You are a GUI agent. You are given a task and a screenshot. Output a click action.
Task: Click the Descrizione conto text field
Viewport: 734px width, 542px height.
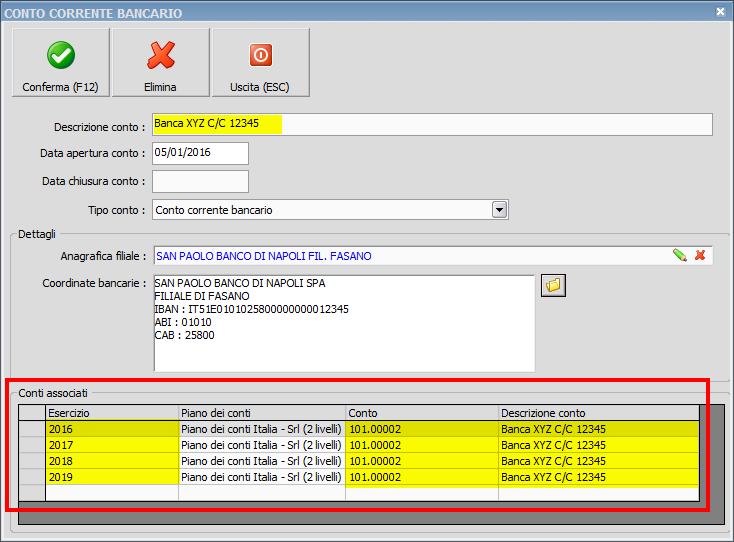tap(431, 124)
